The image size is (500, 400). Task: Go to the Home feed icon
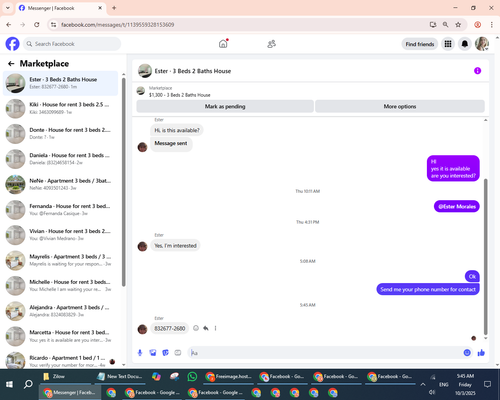click(x=223, y=44)
